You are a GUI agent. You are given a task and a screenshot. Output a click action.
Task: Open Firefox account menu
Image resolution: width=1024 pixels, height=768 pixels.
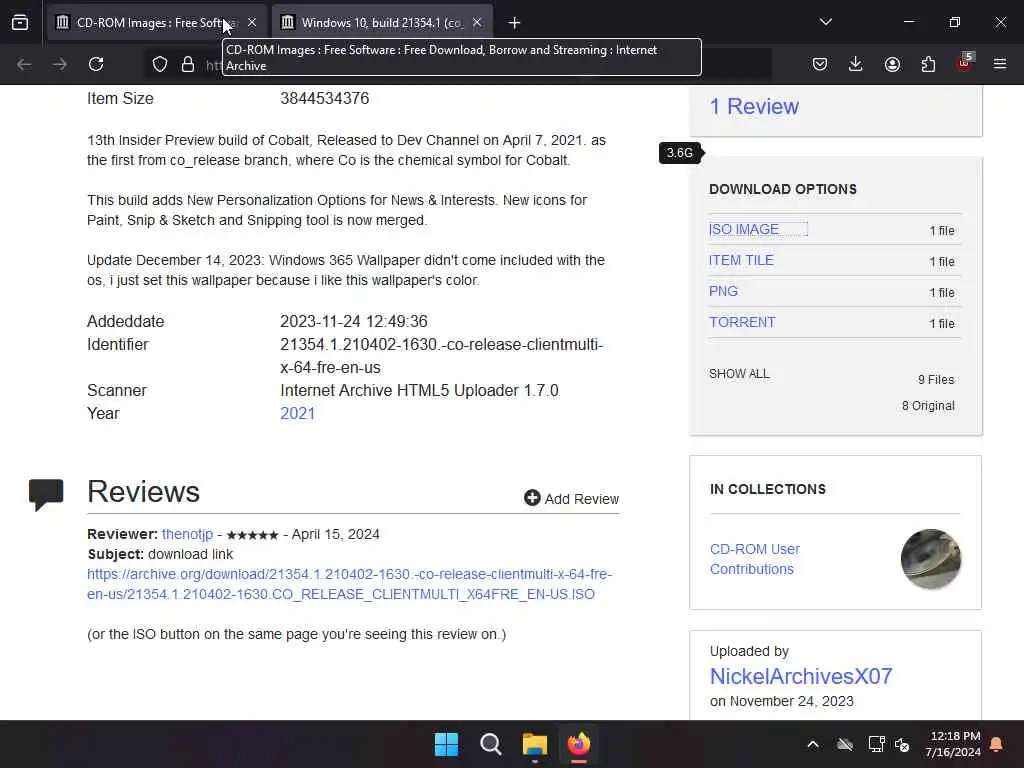892,64
